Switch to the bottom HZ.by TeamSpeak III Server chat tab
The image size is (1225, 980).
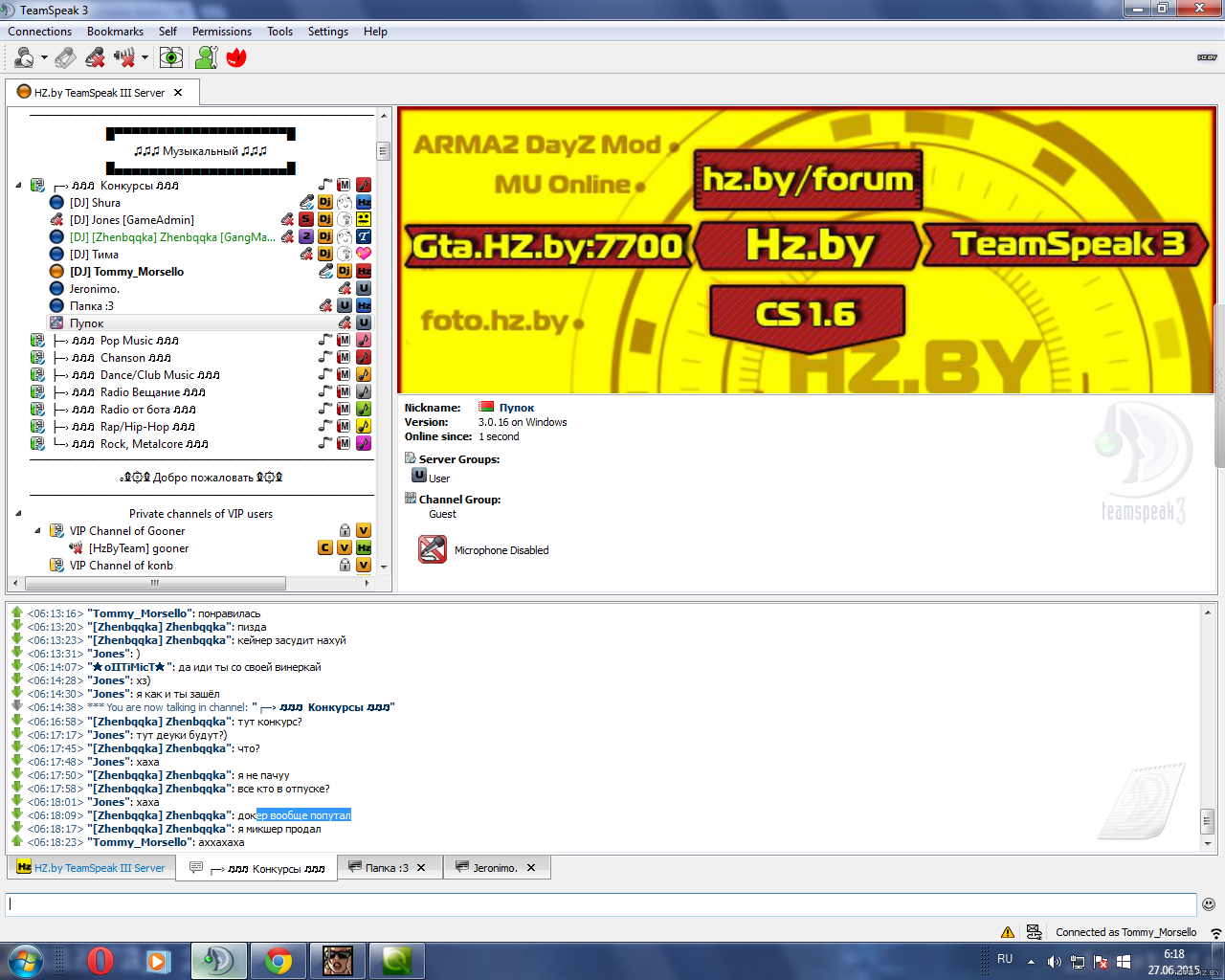coord(92,868)
